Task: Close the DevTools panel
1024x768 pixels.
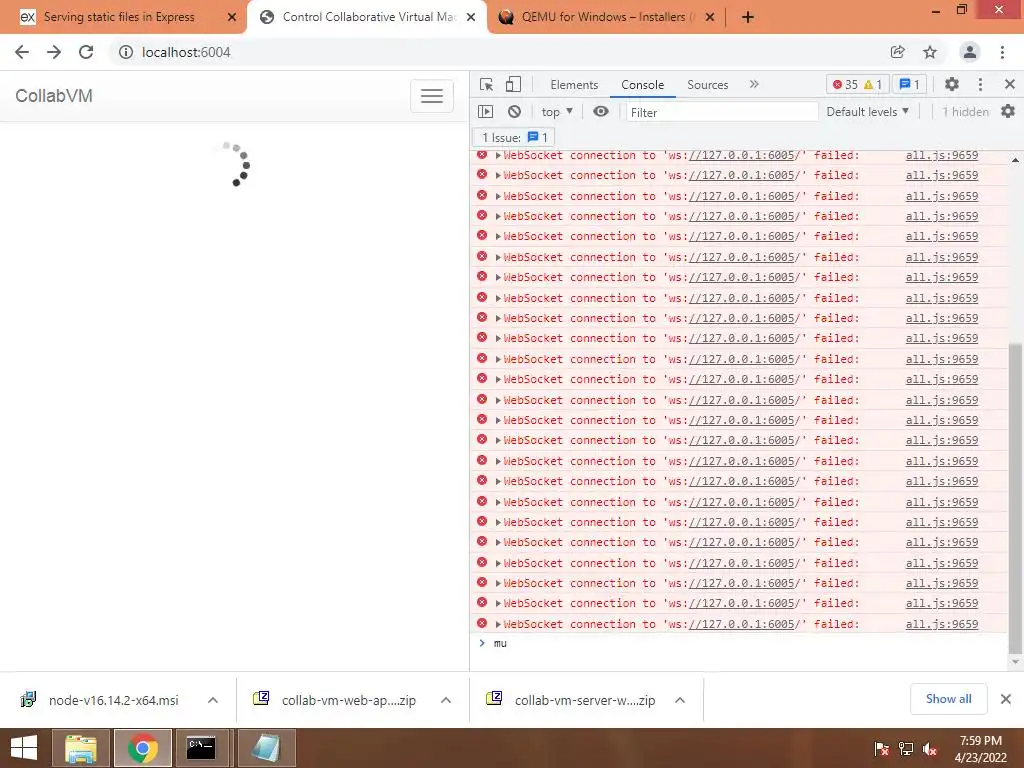Action: point(1010,84)
